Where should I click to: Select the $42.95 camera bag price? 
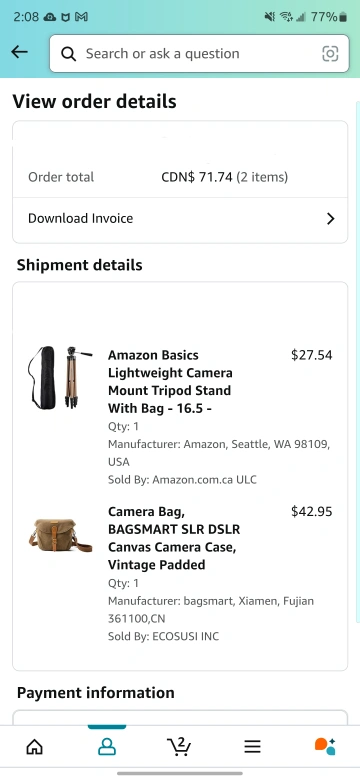312,511
